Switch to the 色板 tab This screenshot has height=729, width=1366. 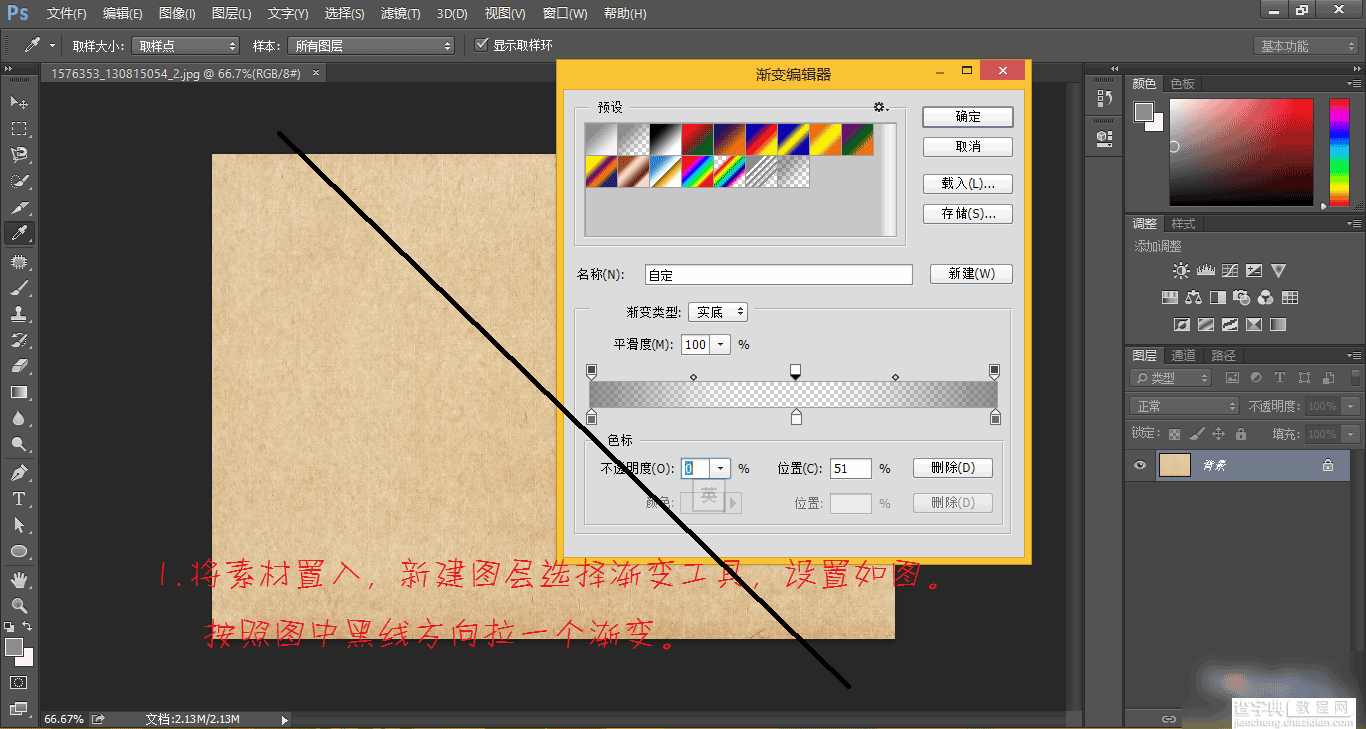pyautogui.click(x=1182, y=84)
